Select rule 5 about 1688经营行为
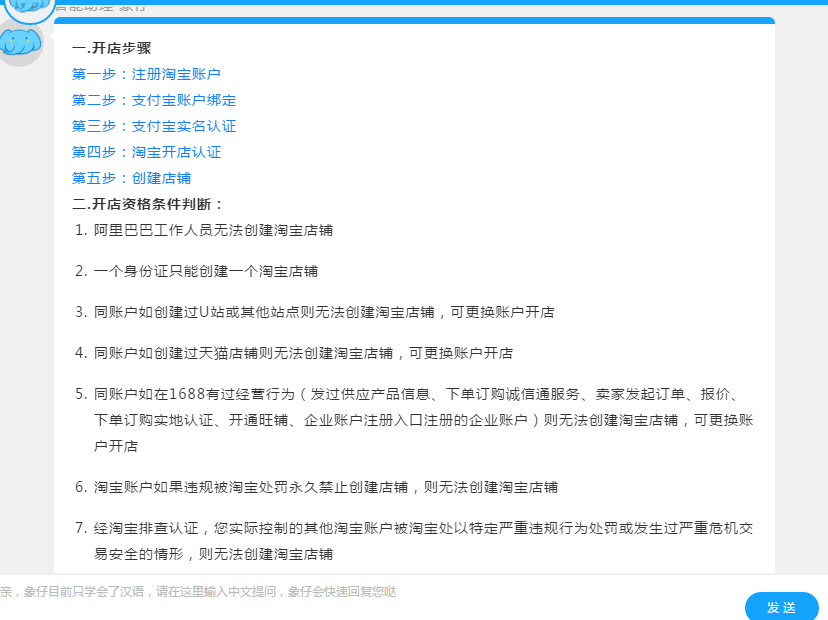828x620 pixels. [414, 420]
